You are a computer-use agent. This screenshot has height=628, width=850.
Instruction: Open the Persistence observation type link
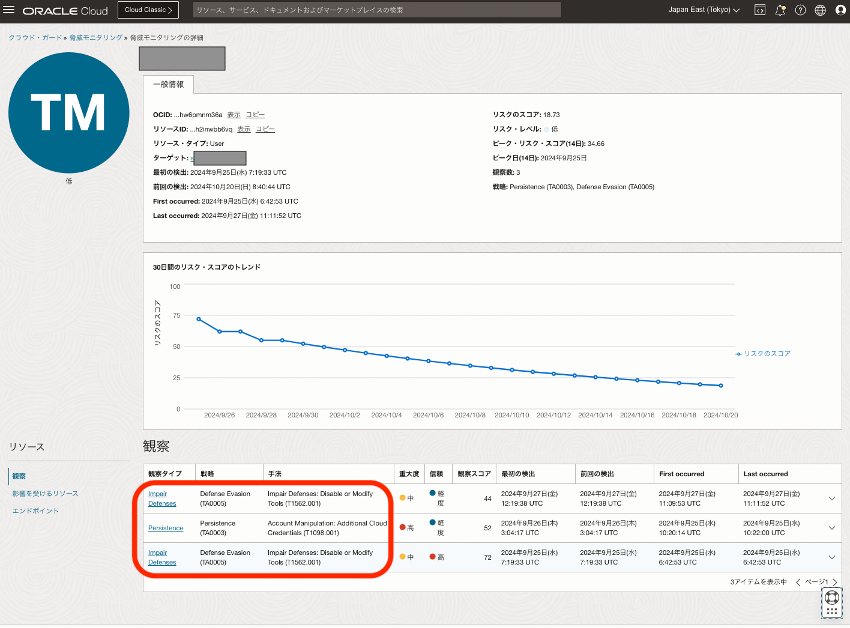click(165, 528)
